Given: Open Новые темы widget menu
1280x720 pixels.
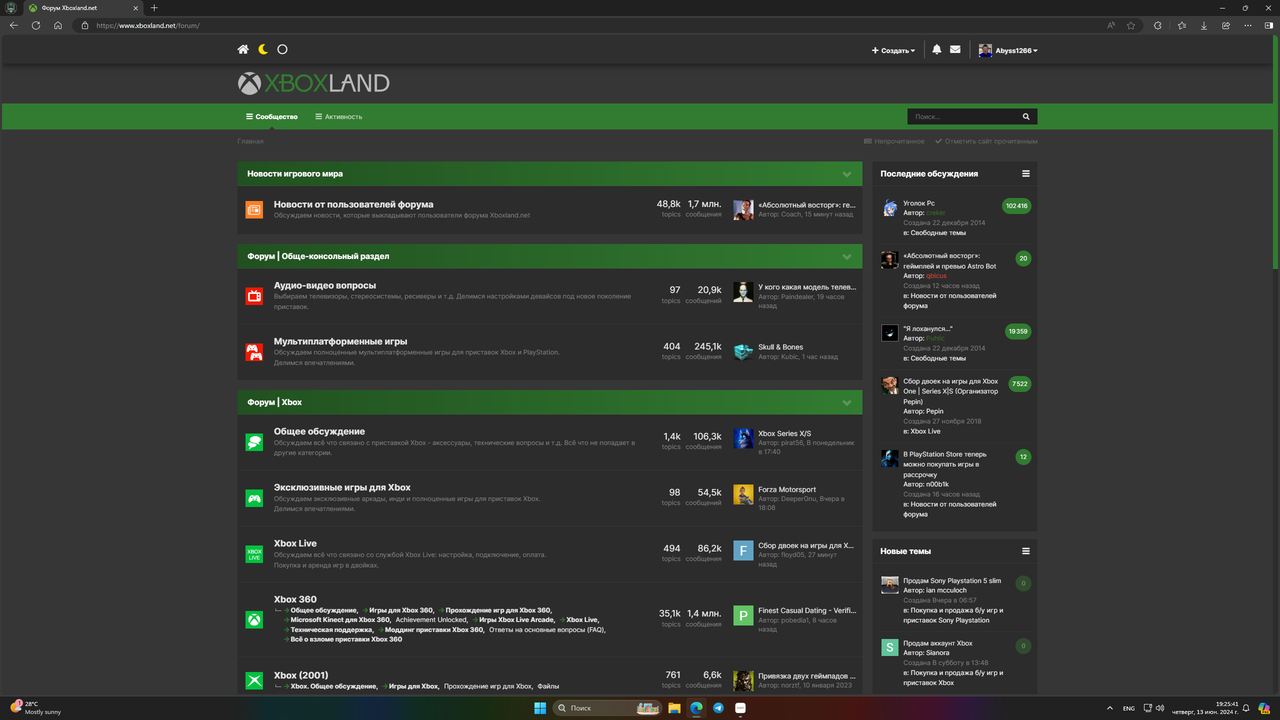Looking at the screenshot, I should point(1025,551).
